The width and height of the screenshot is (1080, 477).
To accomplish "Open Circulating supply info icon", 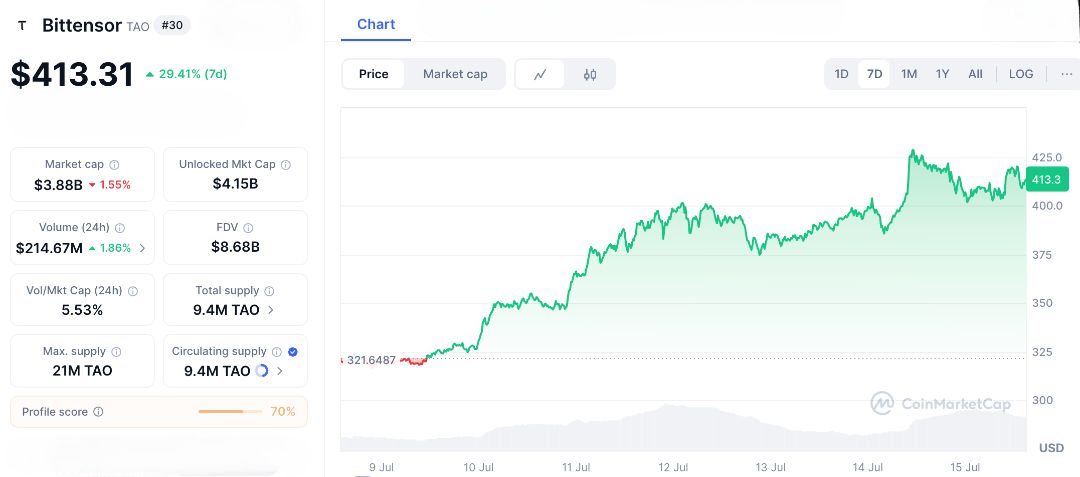I will point(277,352).
